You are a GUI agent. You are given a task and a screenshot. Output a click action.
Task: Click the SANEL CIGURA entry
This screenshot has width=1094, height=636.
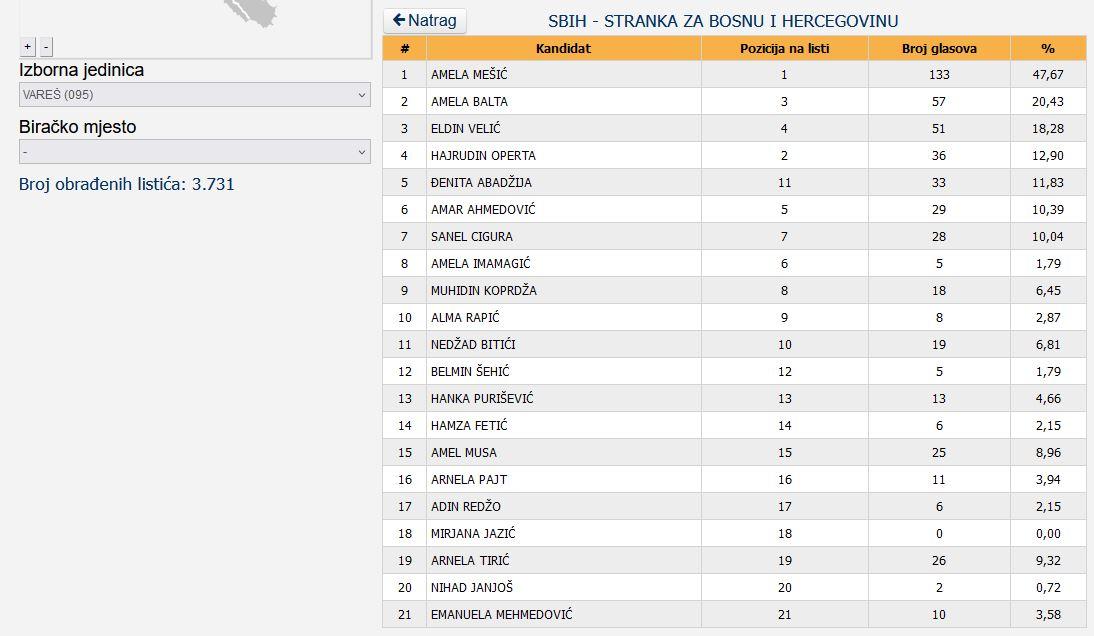tap(471, 237)
